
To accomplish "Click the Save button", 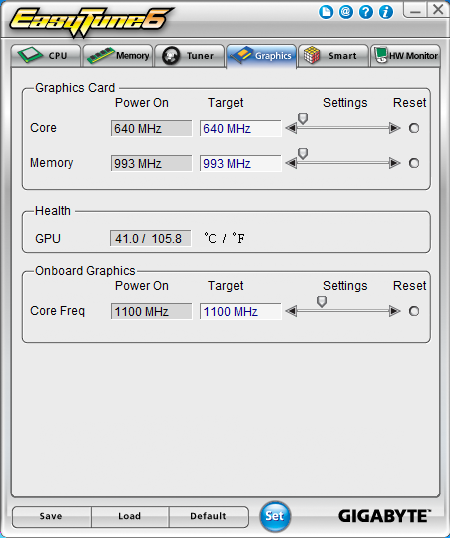I will [x=52, y=516].
